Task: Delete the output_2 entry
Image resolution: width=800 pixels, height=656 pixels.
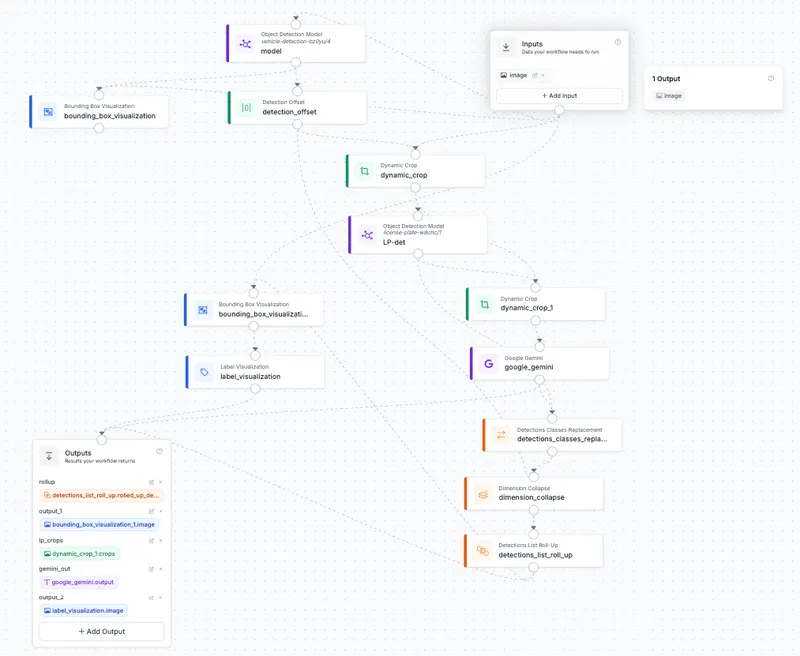Action: (161, 598)
